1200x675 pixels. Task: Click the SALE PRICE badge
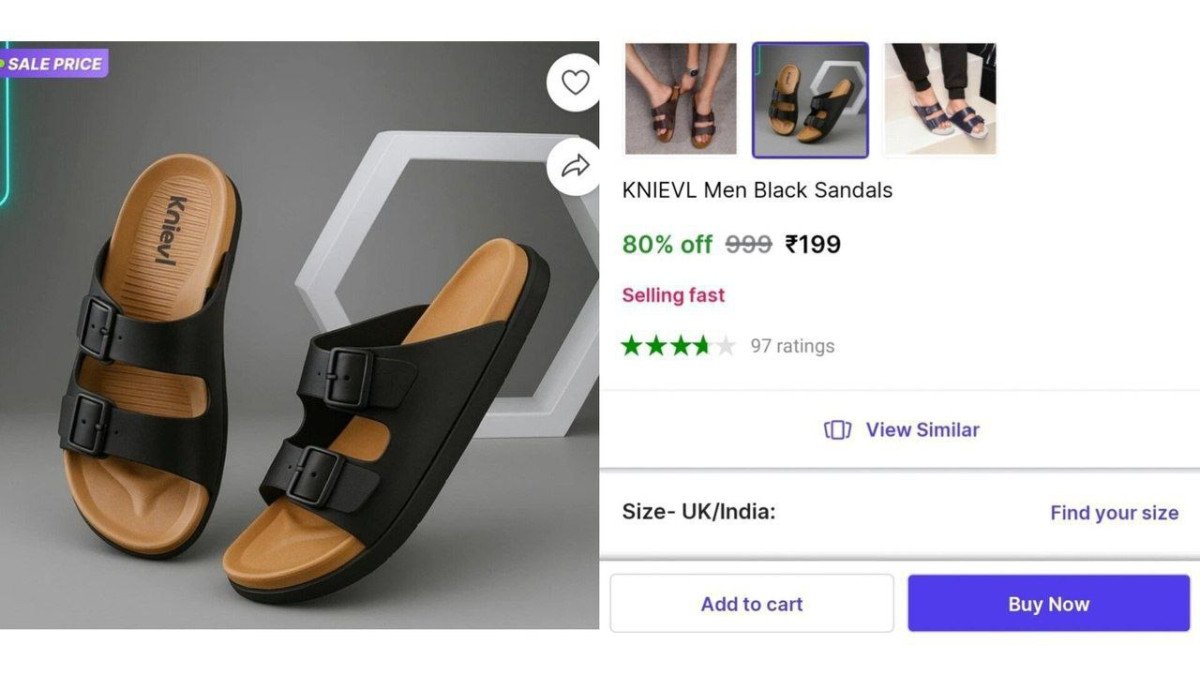point(54,64)
